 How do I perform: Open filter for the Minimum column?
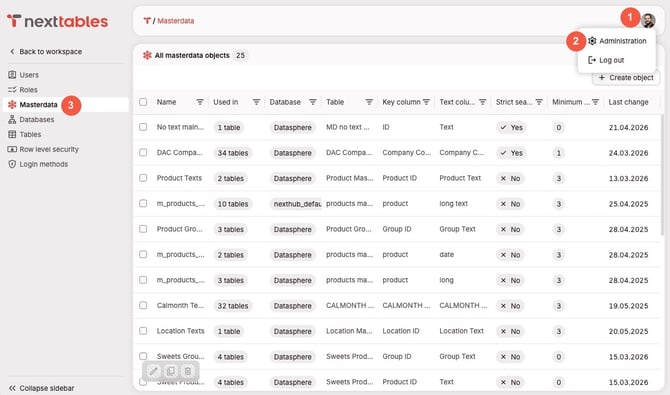595,102
